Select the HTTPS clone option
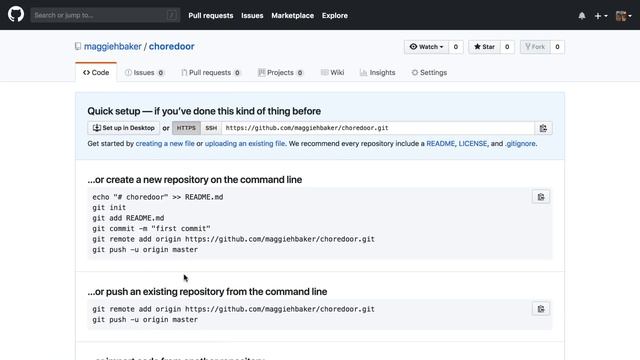Screen dimensions: 640x360 click(186, 128)
